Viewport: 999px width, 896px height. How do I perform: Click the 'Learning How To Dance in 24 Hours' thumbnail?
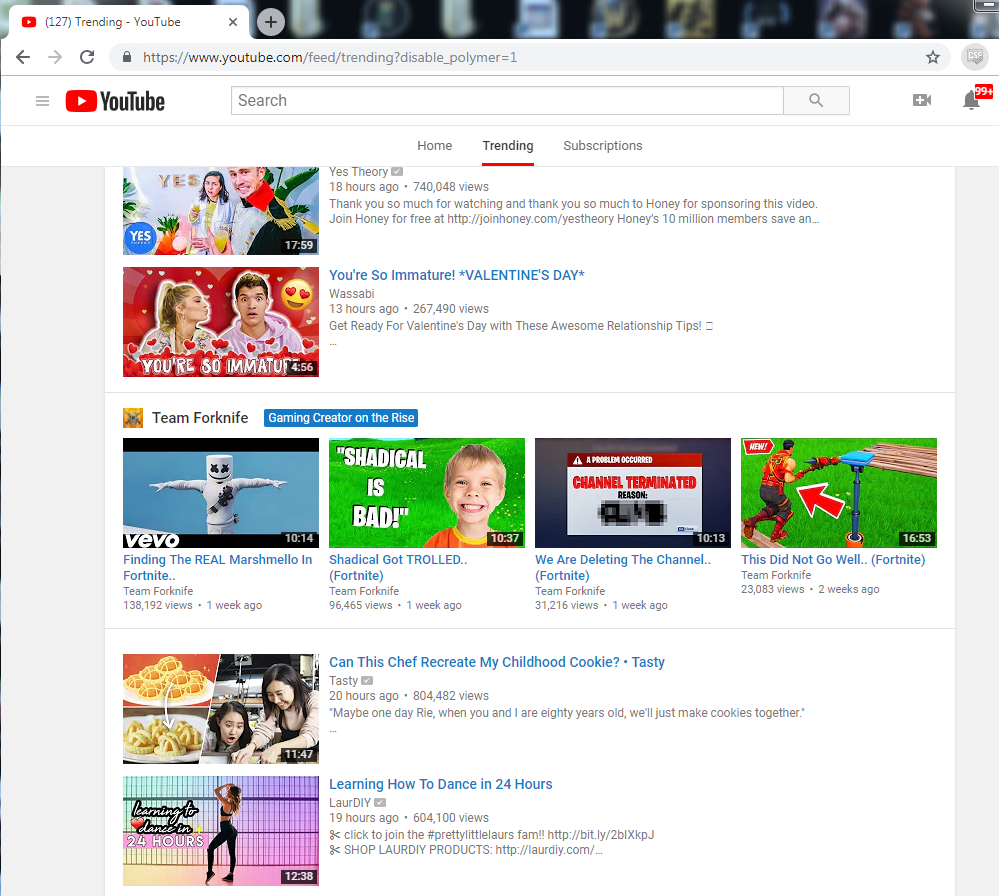pos(220,830)
